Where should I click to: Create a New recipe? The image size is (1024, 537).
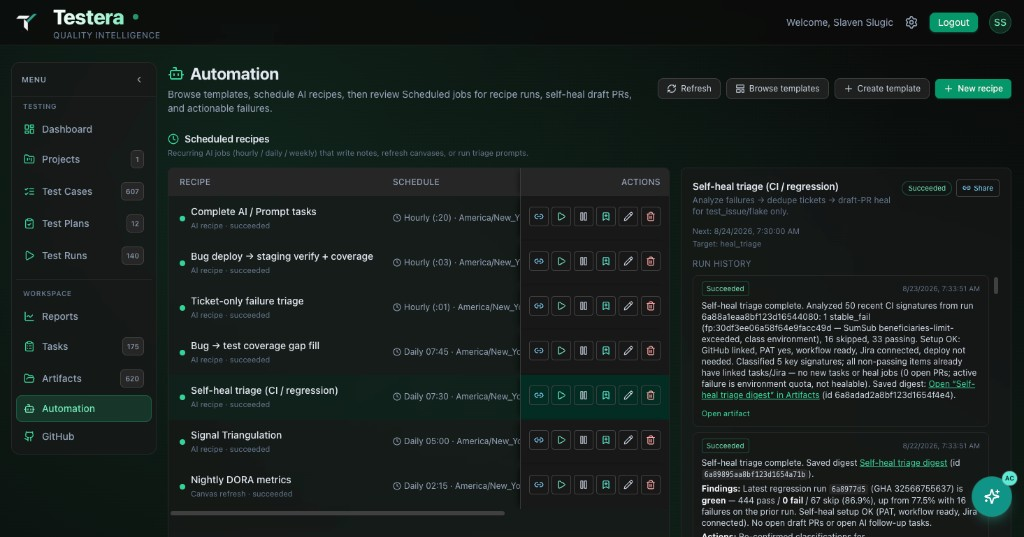tap(973, 88)
